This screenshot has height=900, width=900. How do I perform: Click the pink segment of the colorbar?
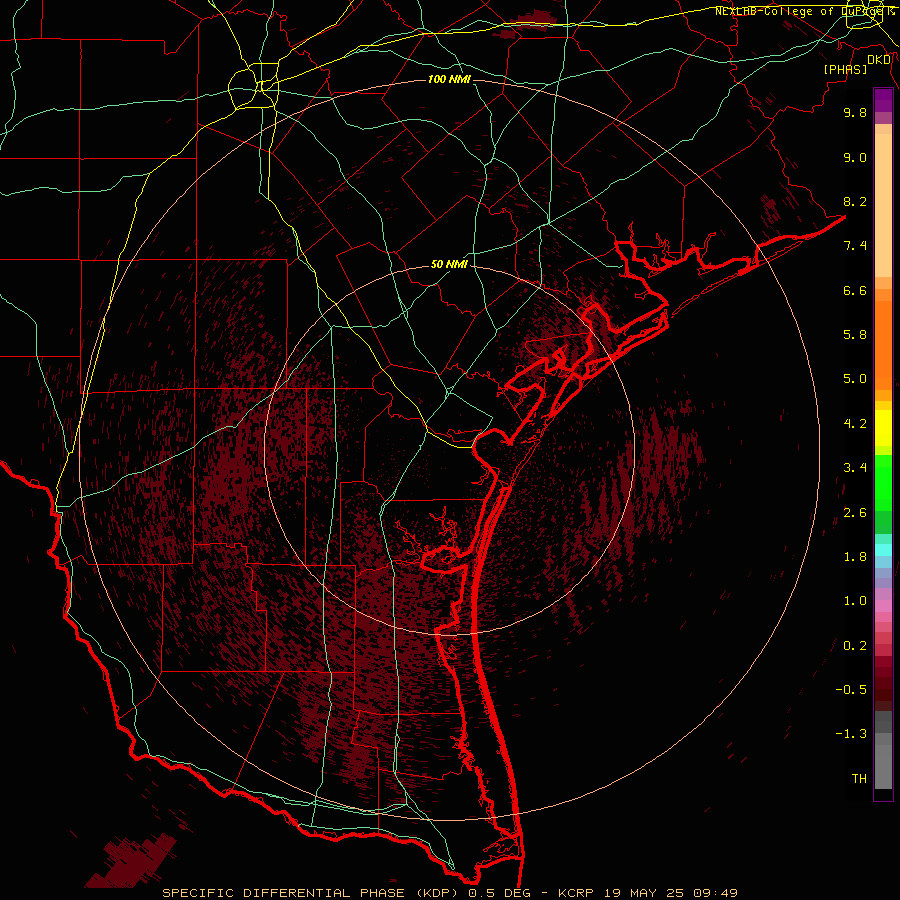(883, 606)
